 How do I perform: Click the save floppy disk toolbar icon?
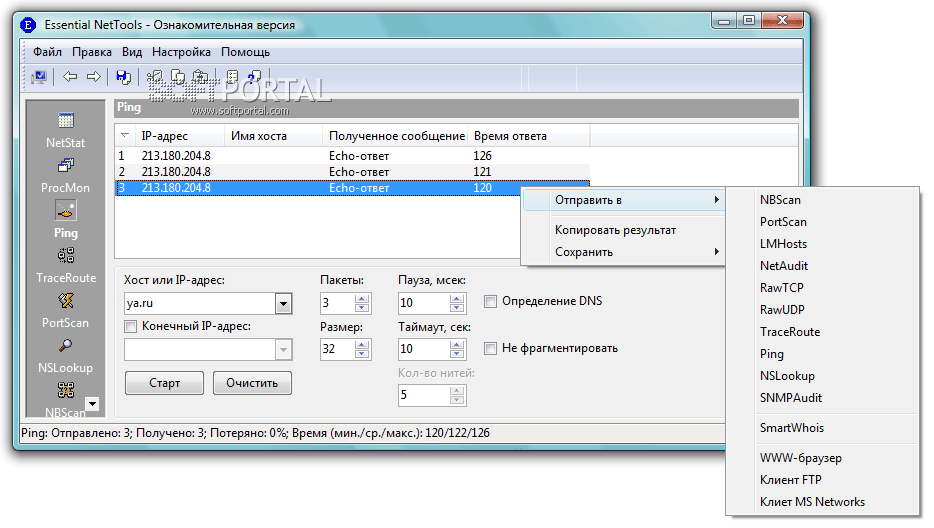tap(123, 77)
